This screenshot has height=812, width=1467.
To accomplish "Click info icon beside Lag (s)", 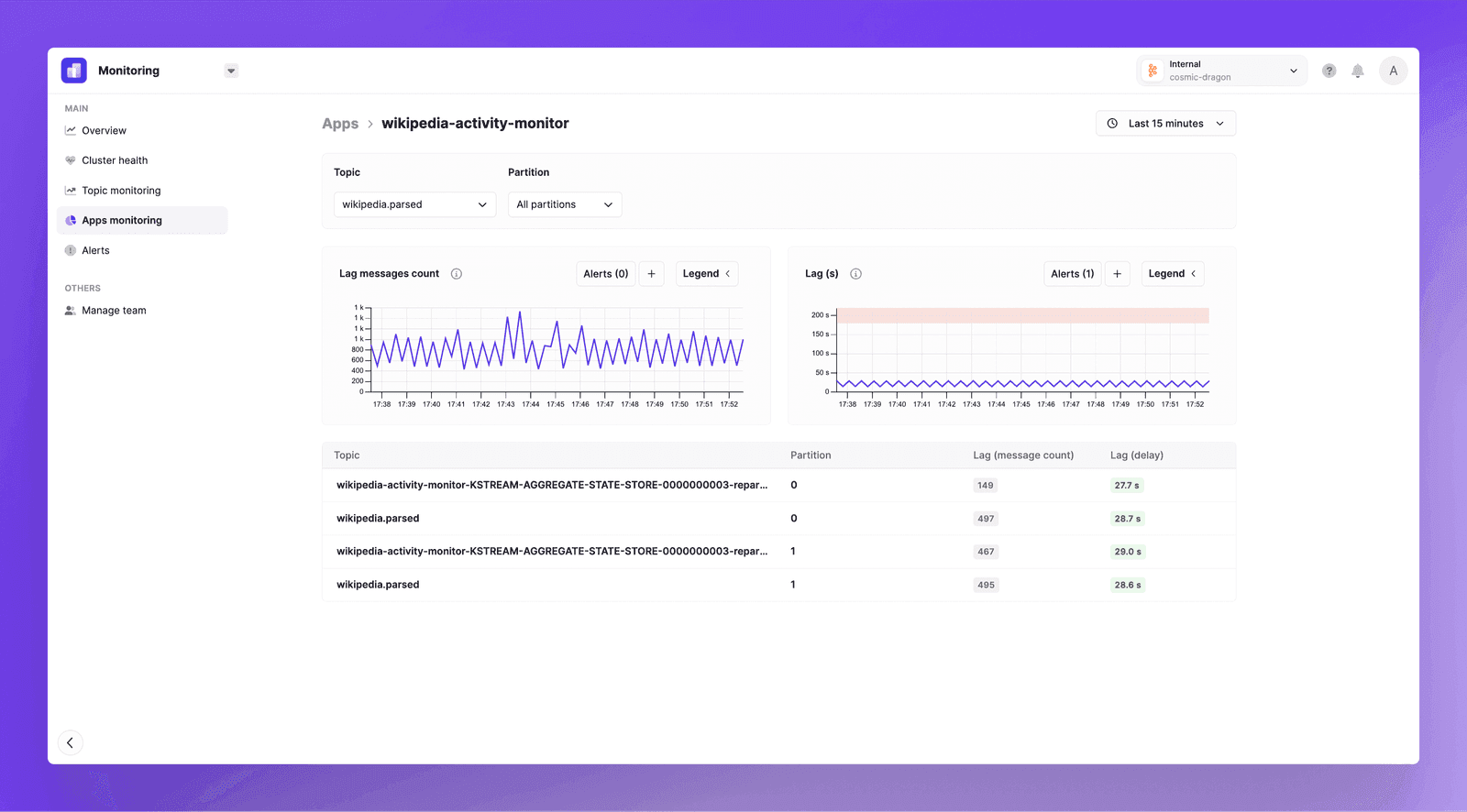I will pos(855,274).
